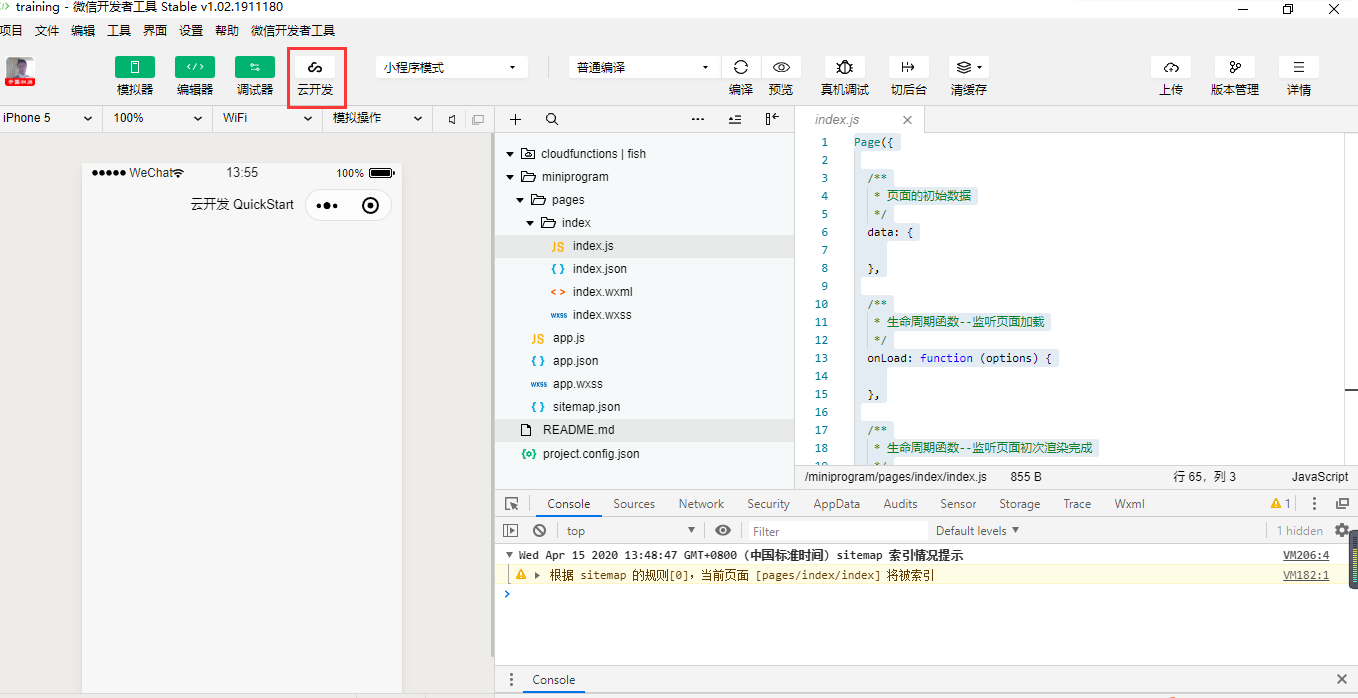Mute simulator sound with speaker icon

coord(452,119)
